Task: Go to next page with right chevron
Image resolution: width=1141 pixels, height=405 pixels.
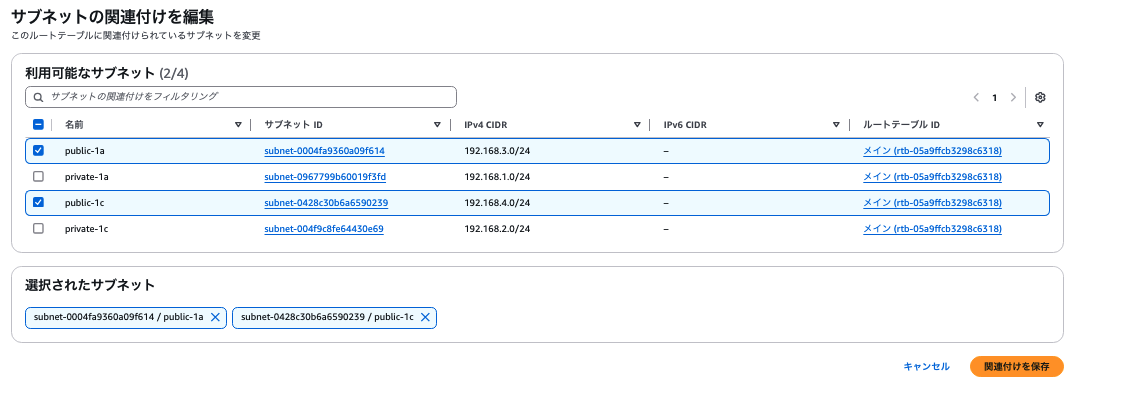Action: (1013, 97)
